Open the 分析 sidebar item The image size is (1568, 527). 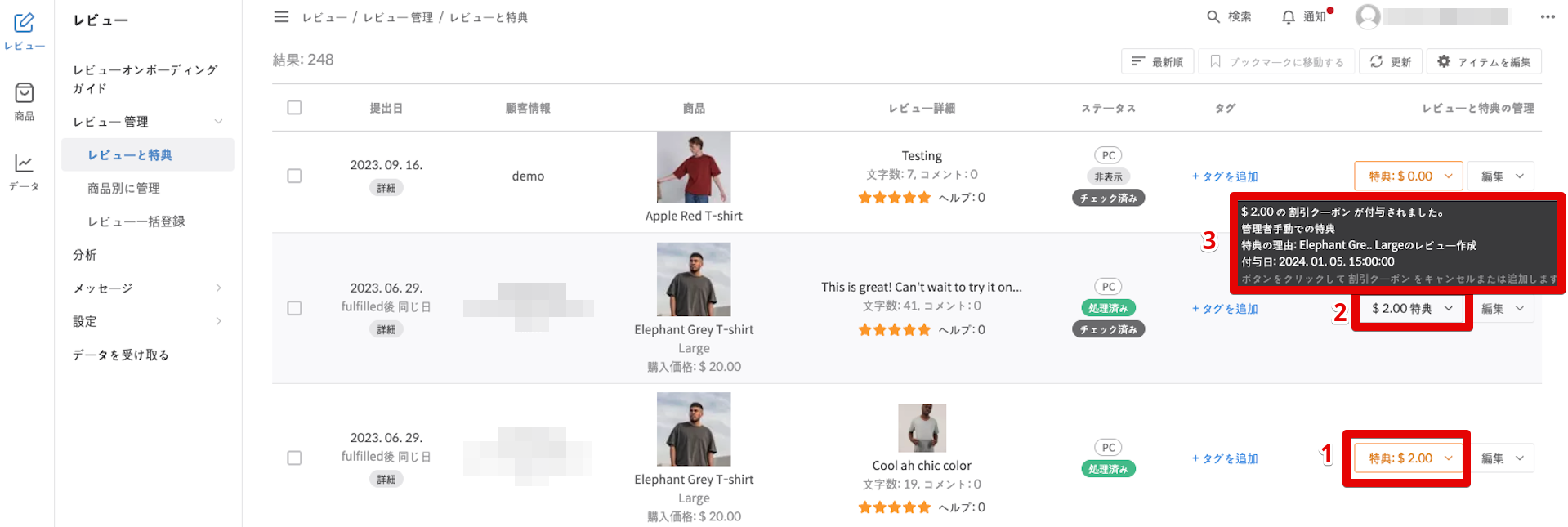(85, 255)
